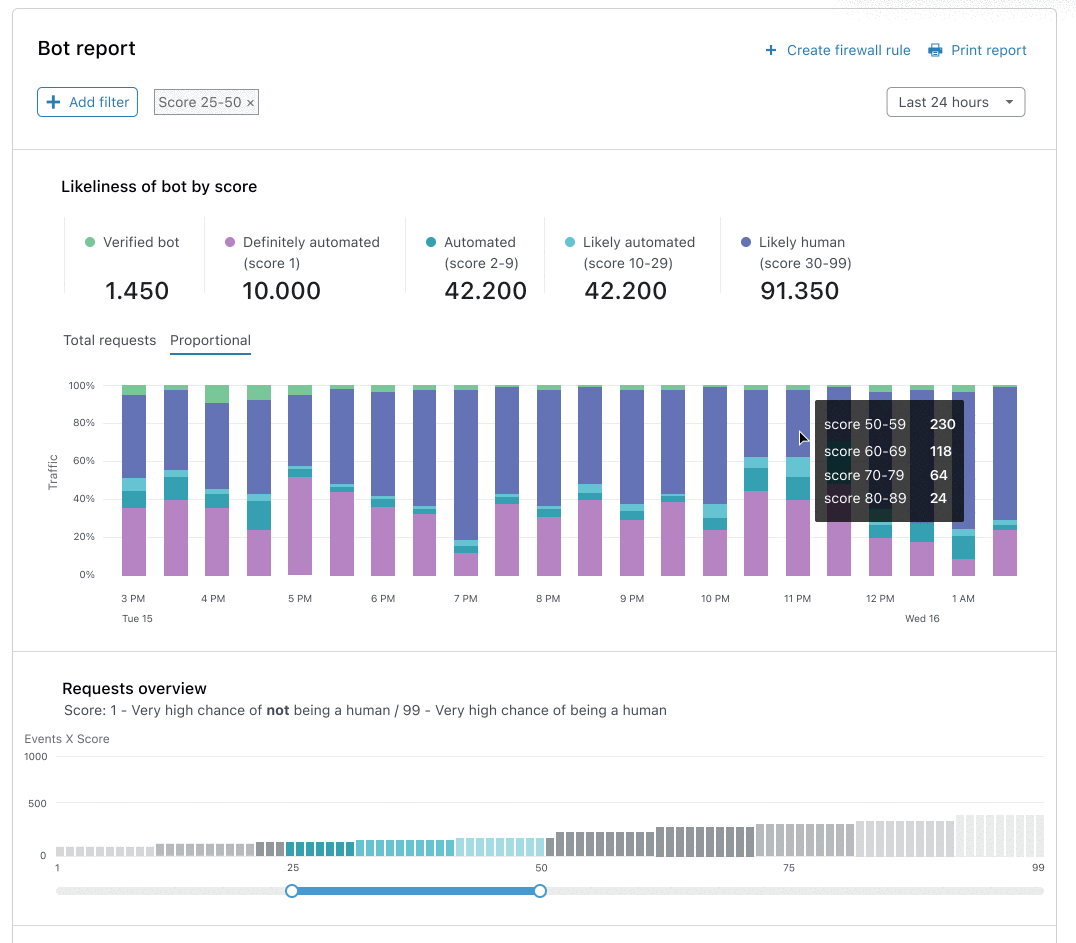
Task: Click the plus icon in Add filter
Action: pos(53,102)
